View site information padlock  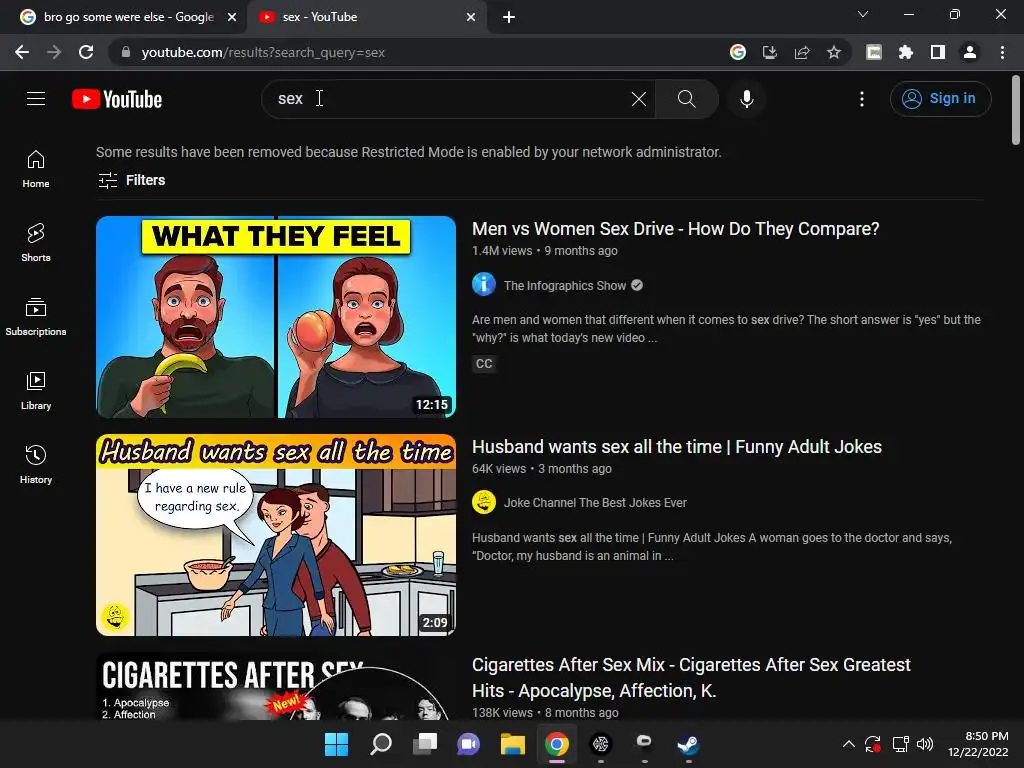pyautogui.click(x=126, y=52)
